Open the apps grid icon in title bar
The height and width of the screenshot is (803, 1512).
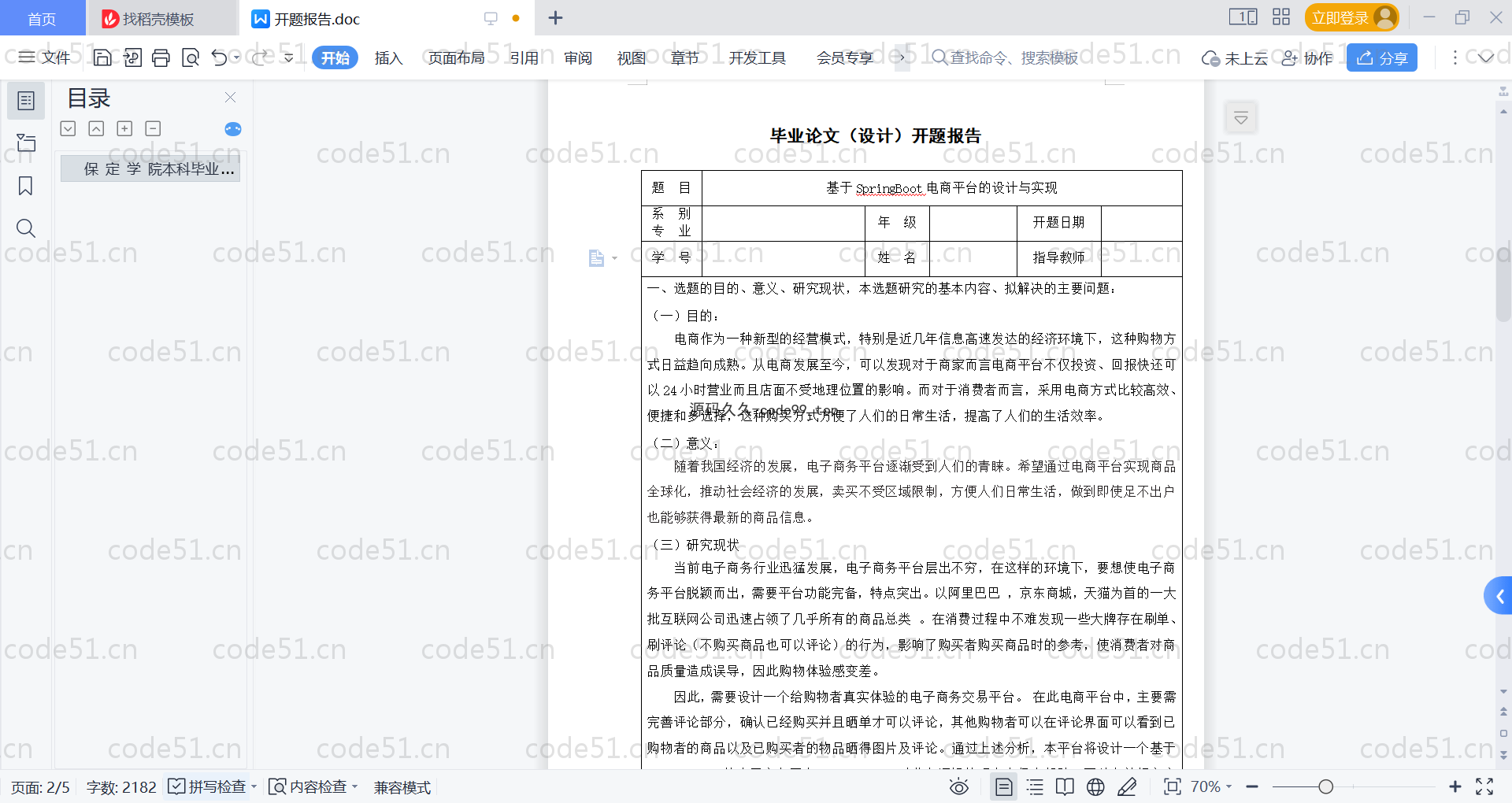point(1281,17)
